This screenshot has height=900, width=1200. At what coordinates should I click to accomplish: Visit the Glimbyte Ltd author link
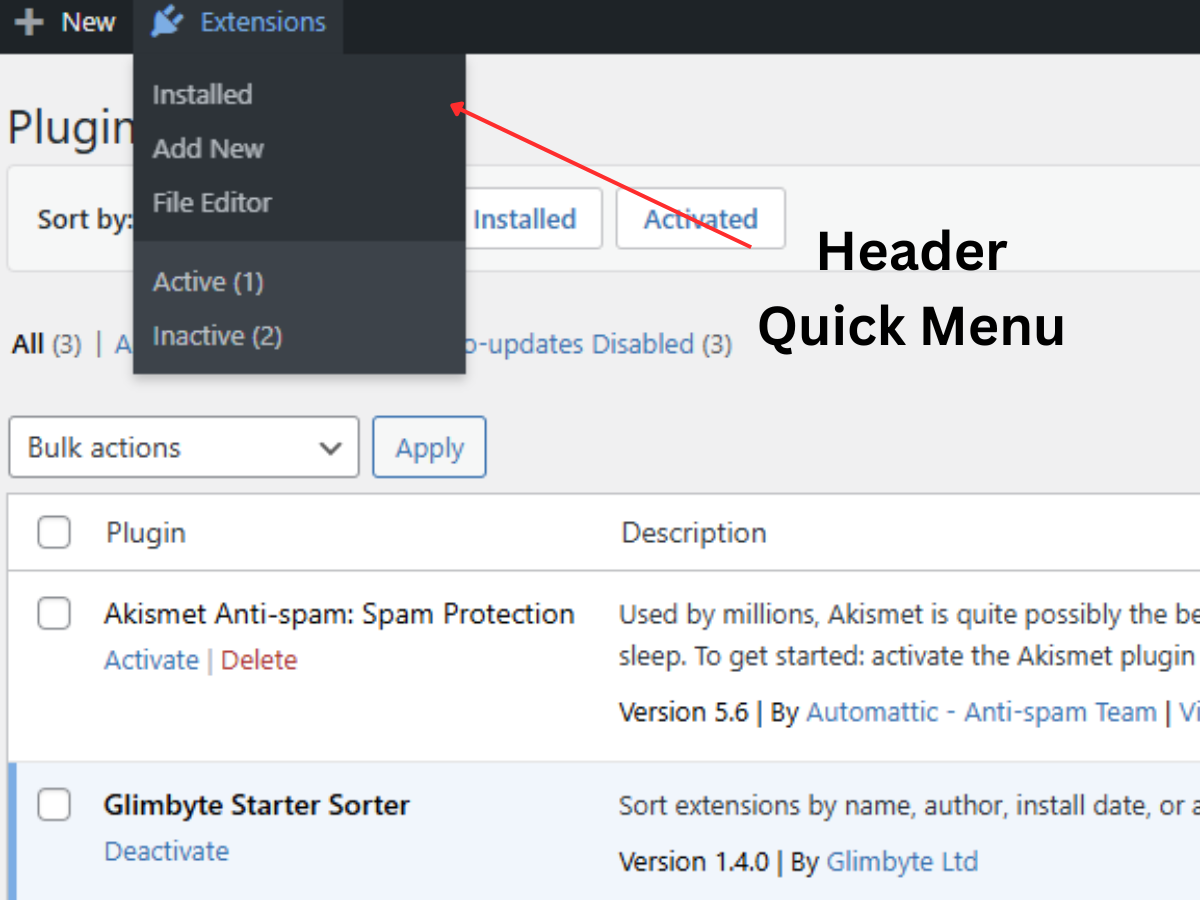coord(902,861)
